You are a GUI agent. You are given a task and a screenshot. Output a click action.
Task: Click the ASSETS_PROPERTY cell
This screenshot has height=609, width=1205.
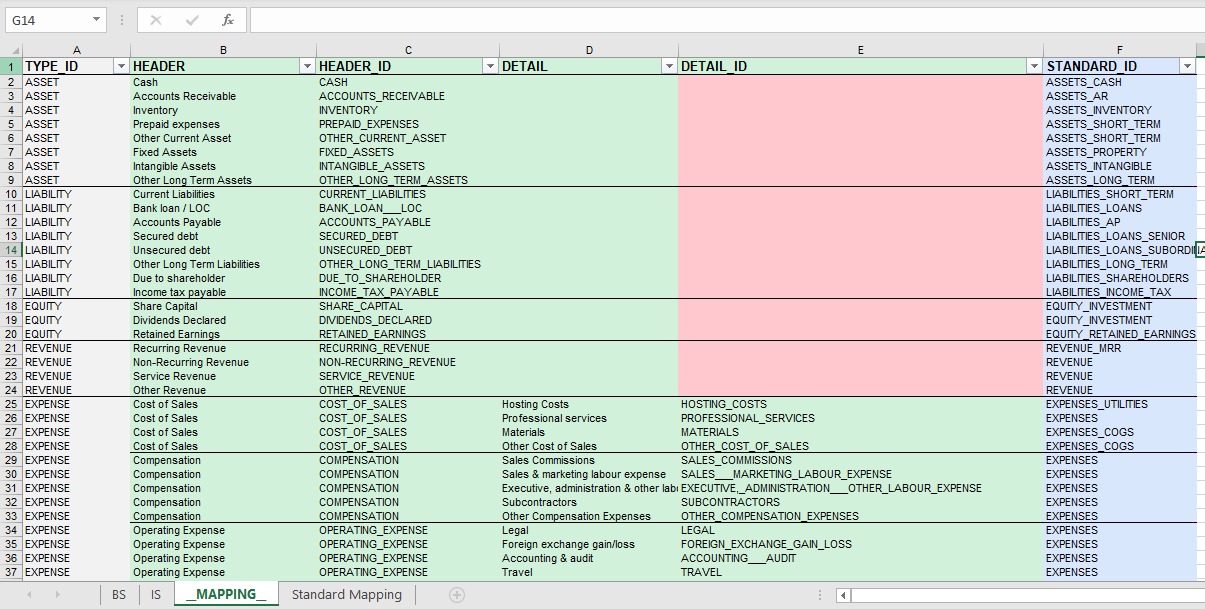[1120, 152]
